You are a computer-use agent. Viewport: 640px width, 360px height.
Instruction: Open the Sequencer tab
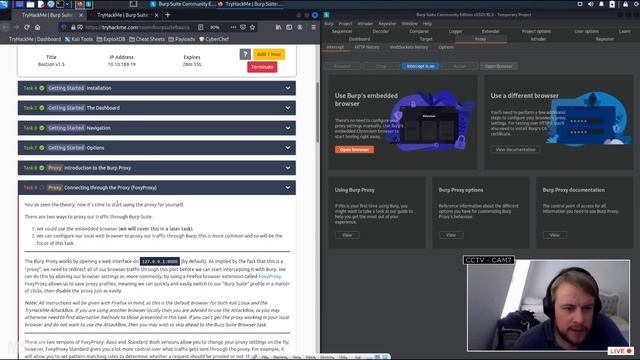pos(342,31)
